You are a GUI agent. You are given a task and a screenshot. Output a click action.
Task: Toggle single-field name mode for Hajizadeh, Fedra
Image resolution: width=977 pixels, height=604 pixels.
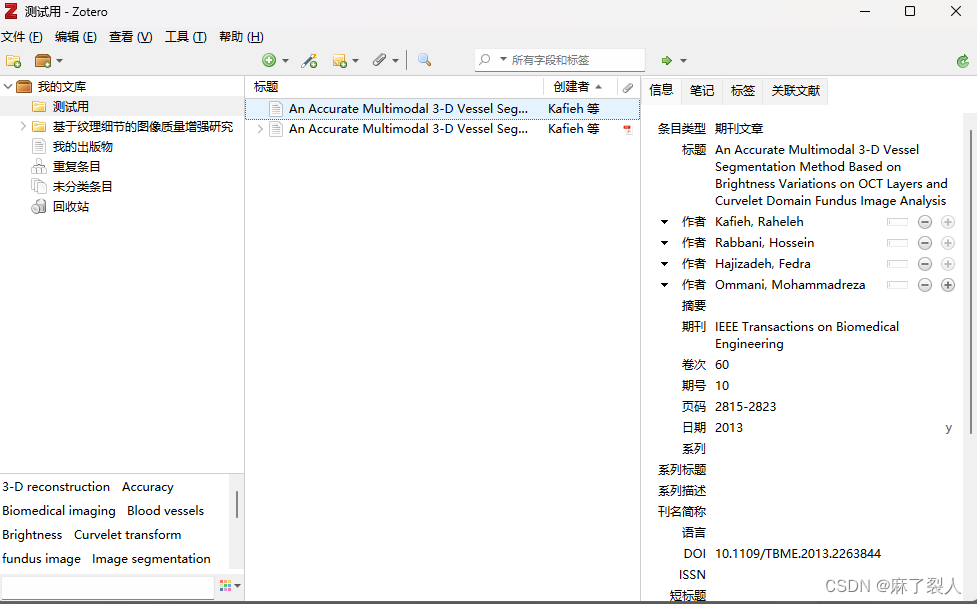point(897,264)
